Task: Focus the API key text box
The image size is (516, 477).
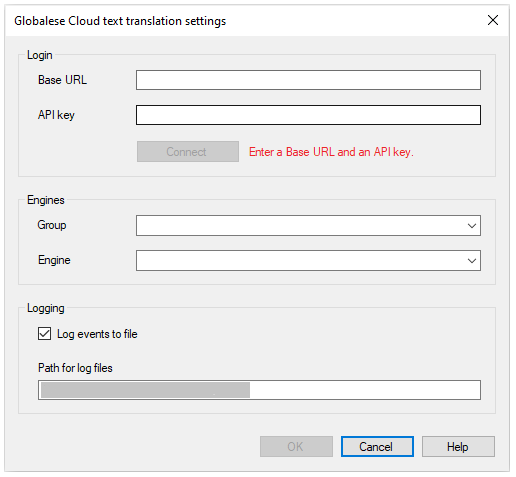Action: (x=308, y=115)
